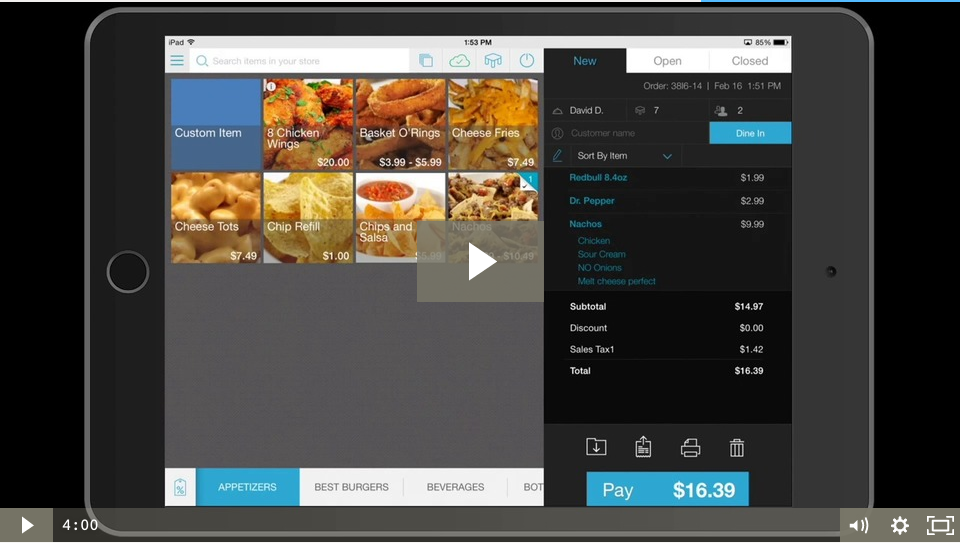Open the Sort By Item dropdown

click(625, 156)
